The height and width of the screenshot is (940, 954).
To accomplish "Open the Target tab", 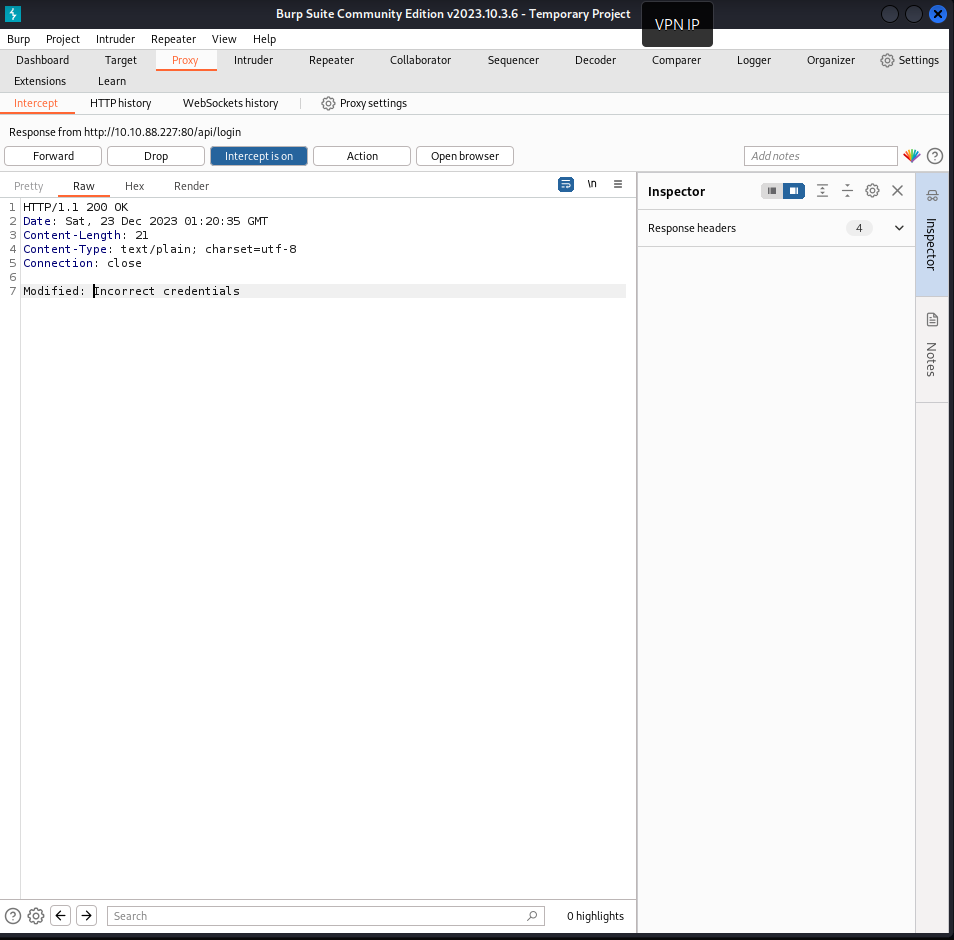I will (x=120, y=60).
